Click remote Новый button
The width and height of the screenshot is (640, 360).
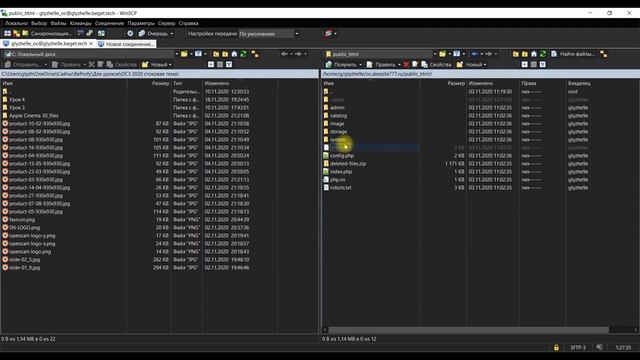469,64
